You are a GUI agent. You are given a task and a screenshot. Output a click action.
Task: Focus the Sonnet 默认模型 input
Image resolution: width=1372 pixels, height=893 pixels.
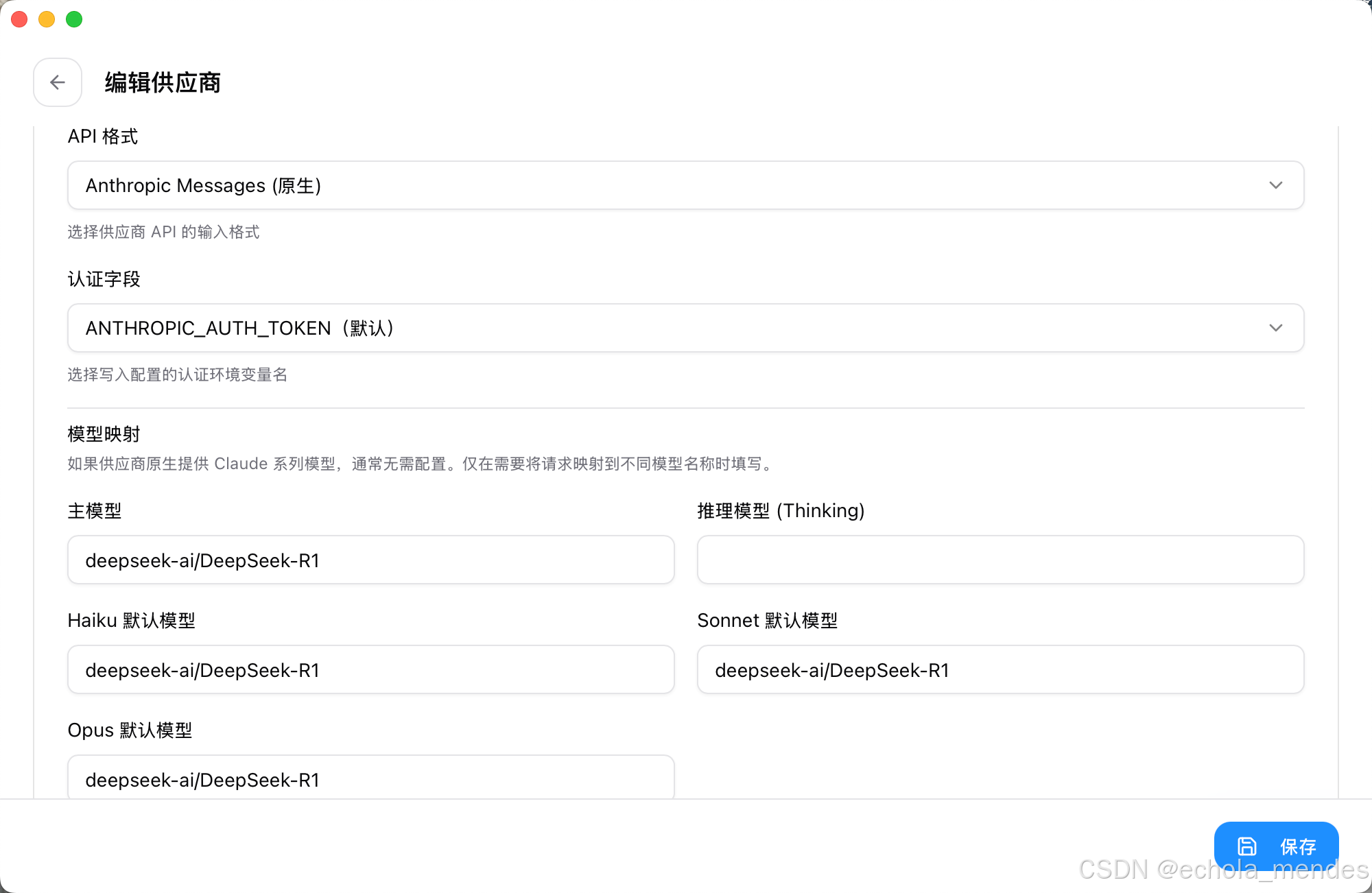pyautogui.click(x=1000, y=670)
